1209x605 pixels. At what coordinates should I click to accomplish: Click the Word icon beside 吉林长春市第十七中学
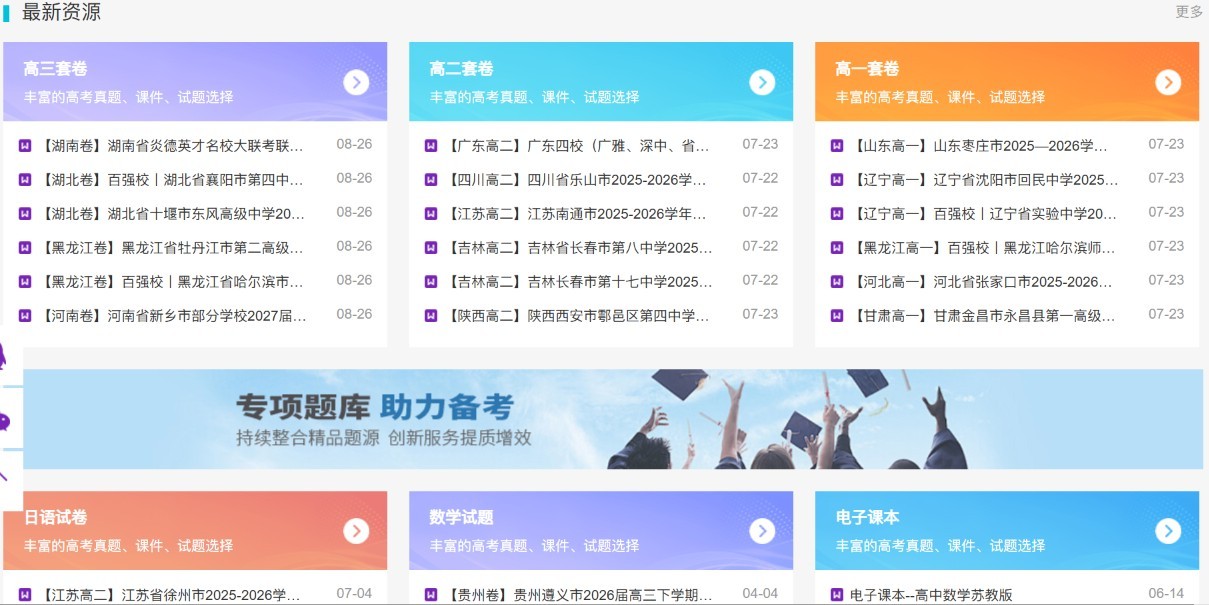click(x=431, y=282)
